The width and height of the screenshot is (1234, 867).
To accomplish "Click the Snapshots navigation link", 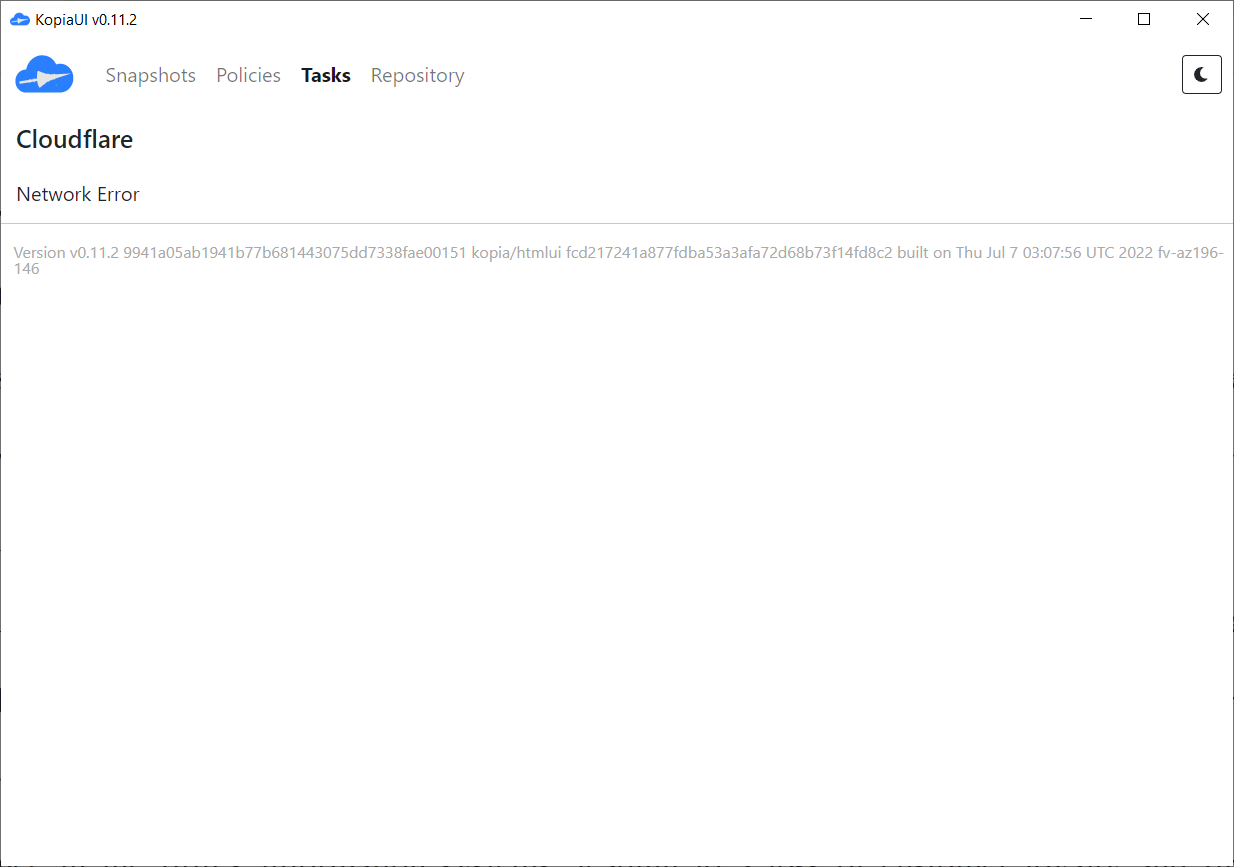I will (150, 75).
